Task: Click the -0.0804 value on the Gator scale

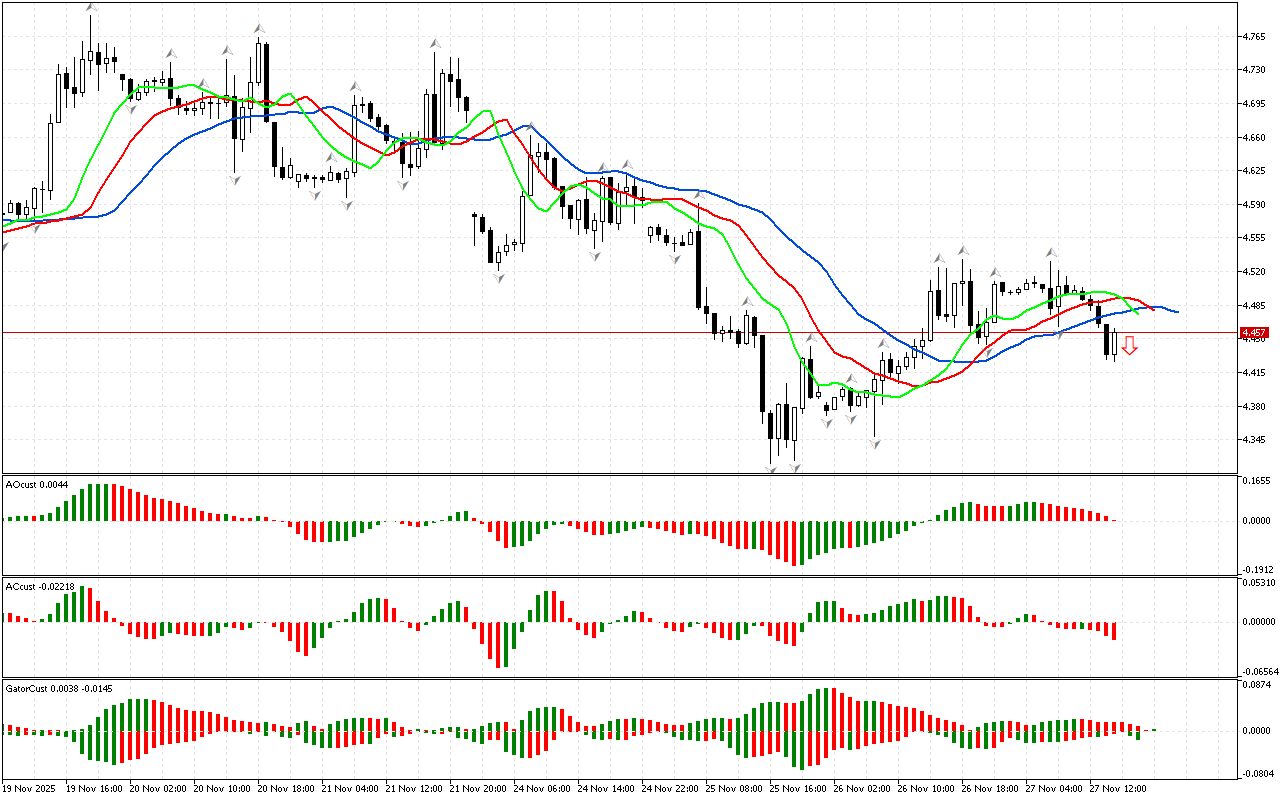Action: click(x=1256, y=774)
